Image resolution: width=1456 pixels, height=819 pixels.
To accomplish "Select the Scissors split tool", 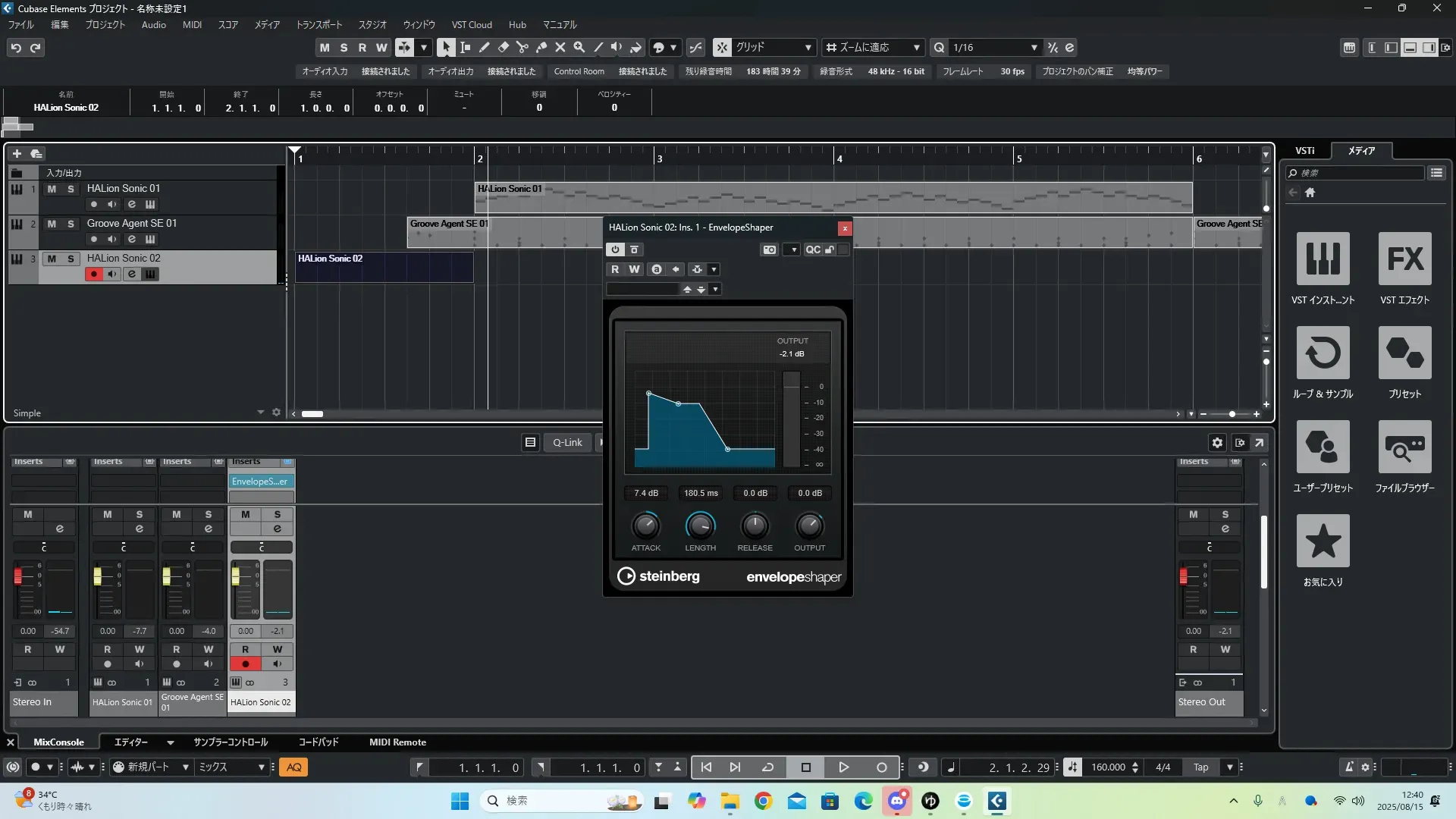I will point(522,47).
